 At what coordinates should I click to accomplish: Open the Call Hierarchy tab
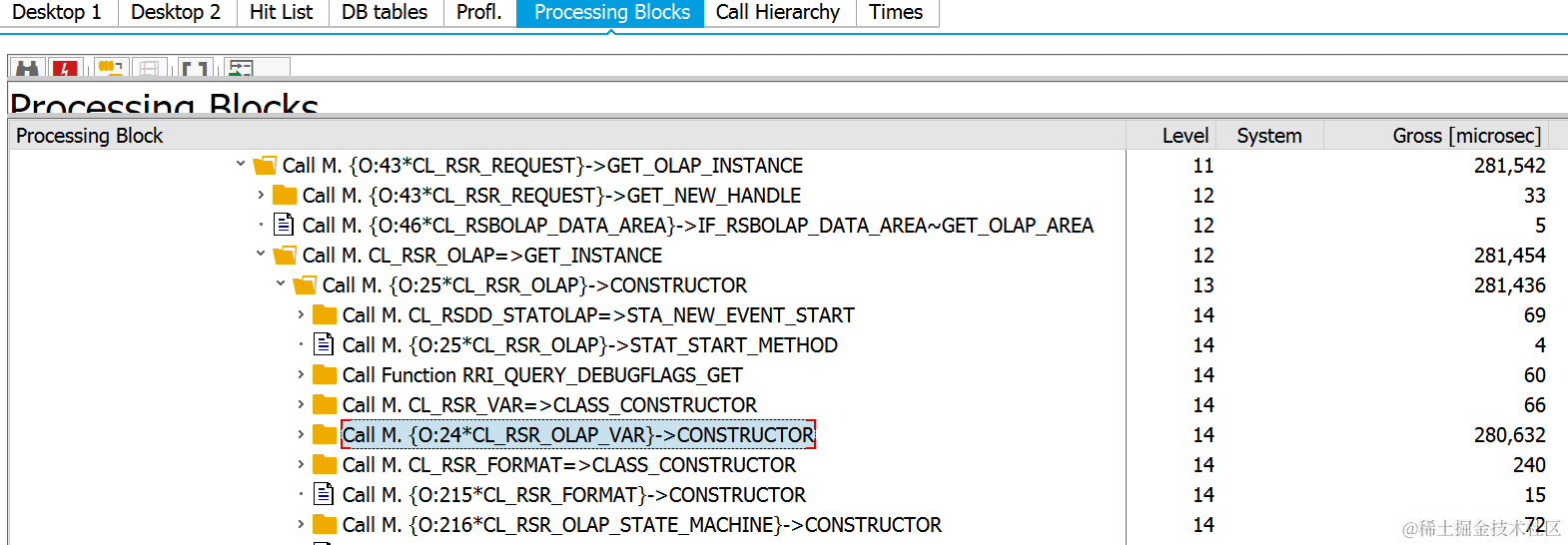pyautogui.click(x=778, y=13)
